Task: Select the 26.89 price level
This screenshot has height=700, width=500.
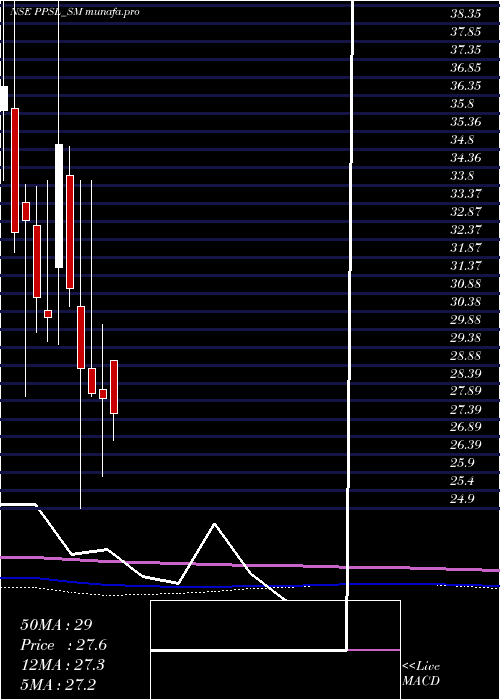Action: 466,428
